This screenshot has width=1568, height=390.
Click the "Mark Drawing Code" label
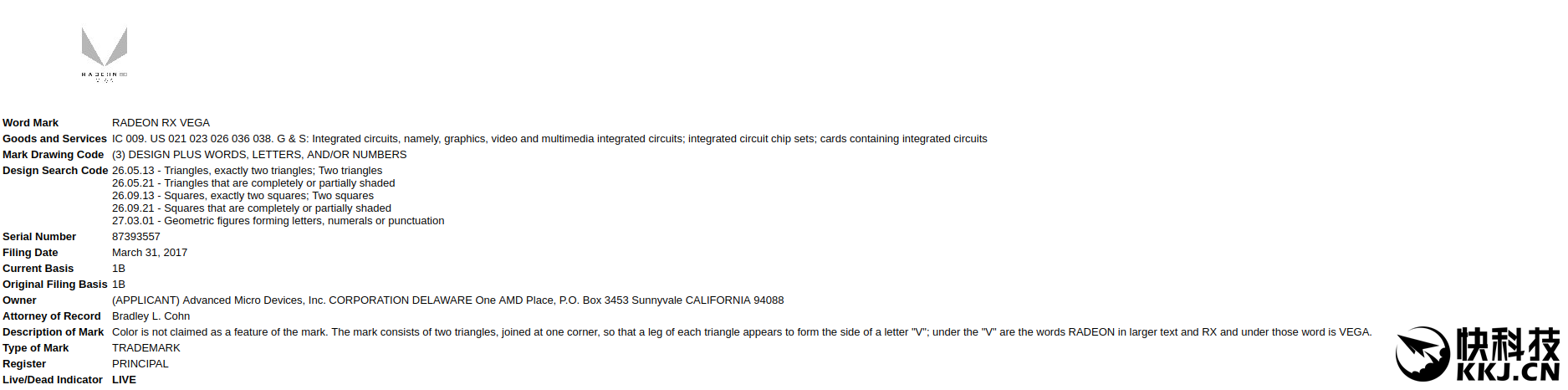(x=53, y=155)
